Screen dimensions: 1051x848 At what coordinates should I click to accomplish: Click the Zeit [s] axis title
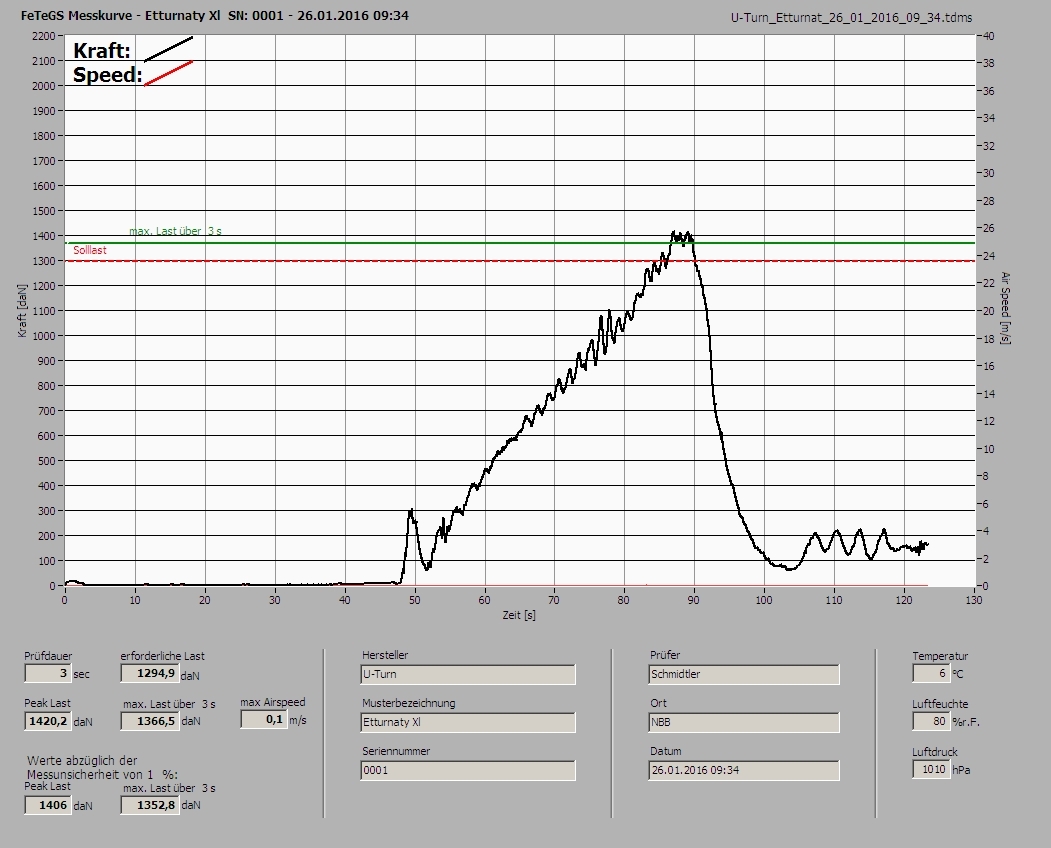coord(519,615)
